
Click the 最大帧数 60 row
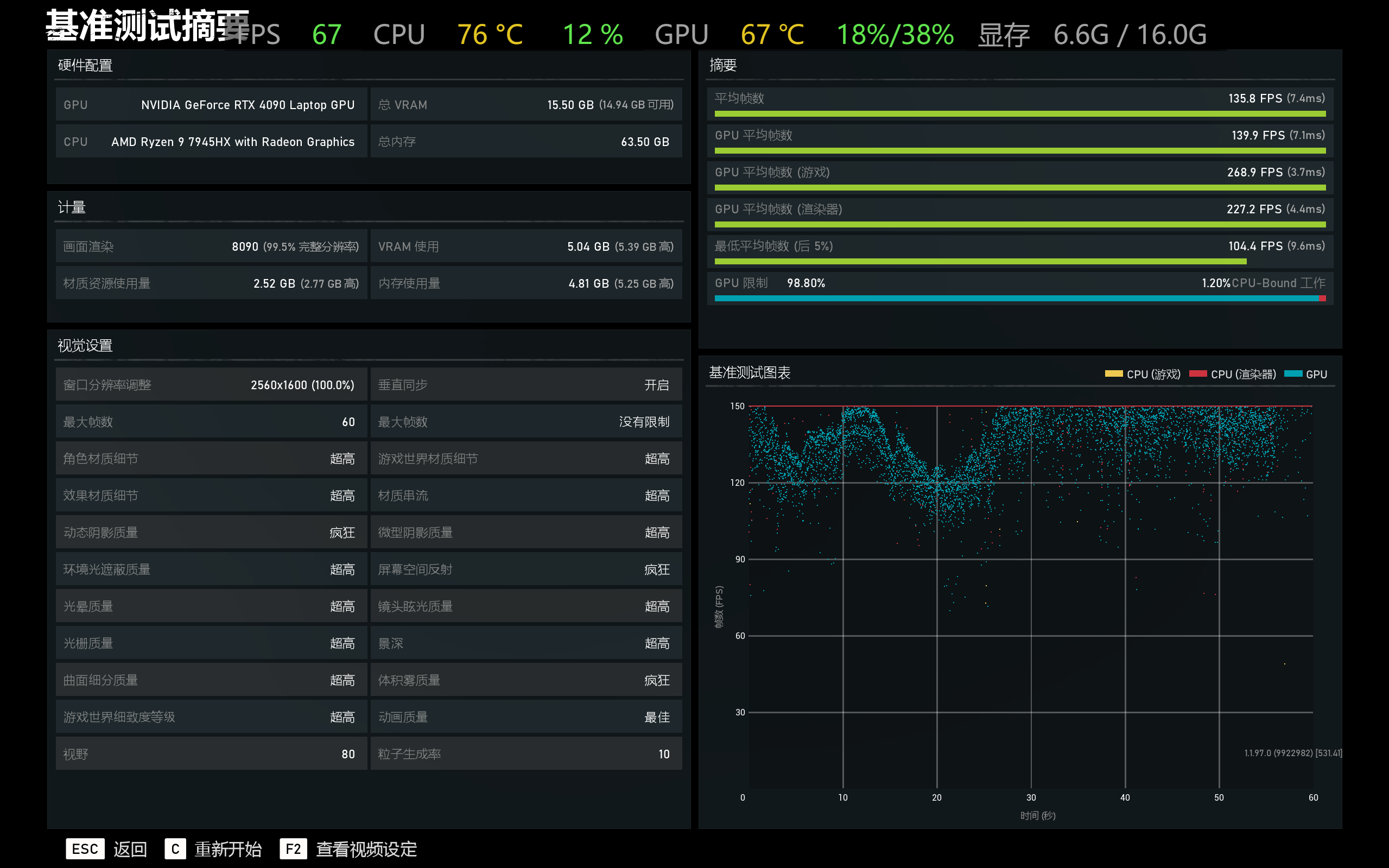211,421
